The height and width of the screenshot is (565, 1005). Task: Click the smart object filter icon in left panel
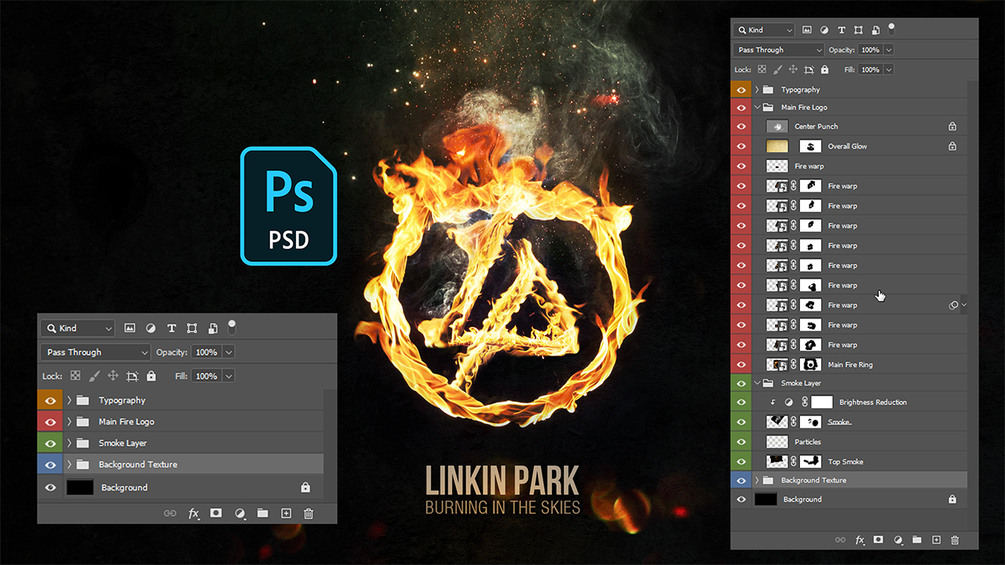[x=213, y=328]
